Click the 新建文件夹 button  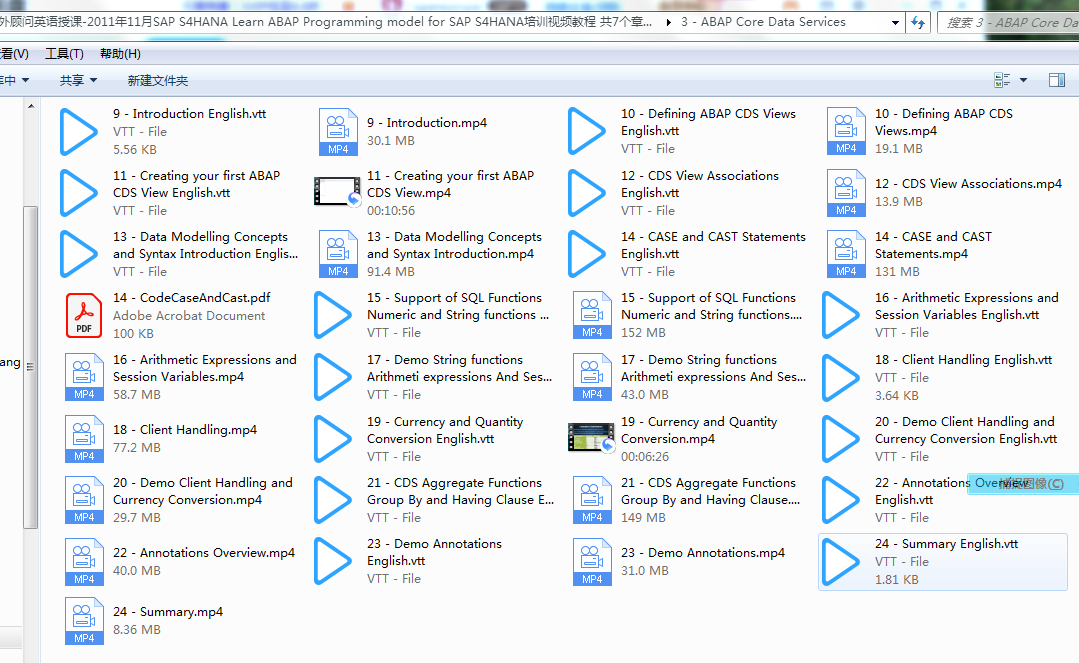pyautogui.click(x=158, y=81)
